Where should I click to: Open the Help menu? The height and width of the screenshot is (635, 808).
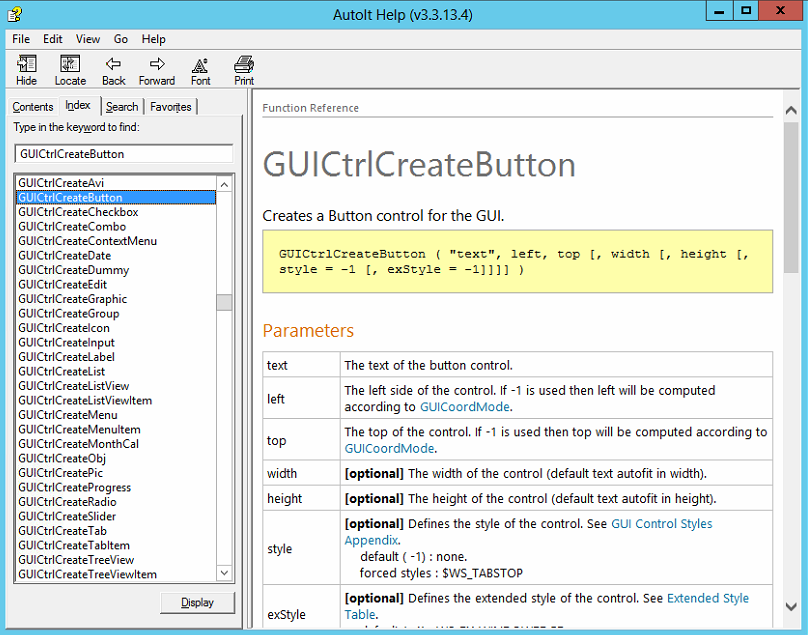(154, 39)
